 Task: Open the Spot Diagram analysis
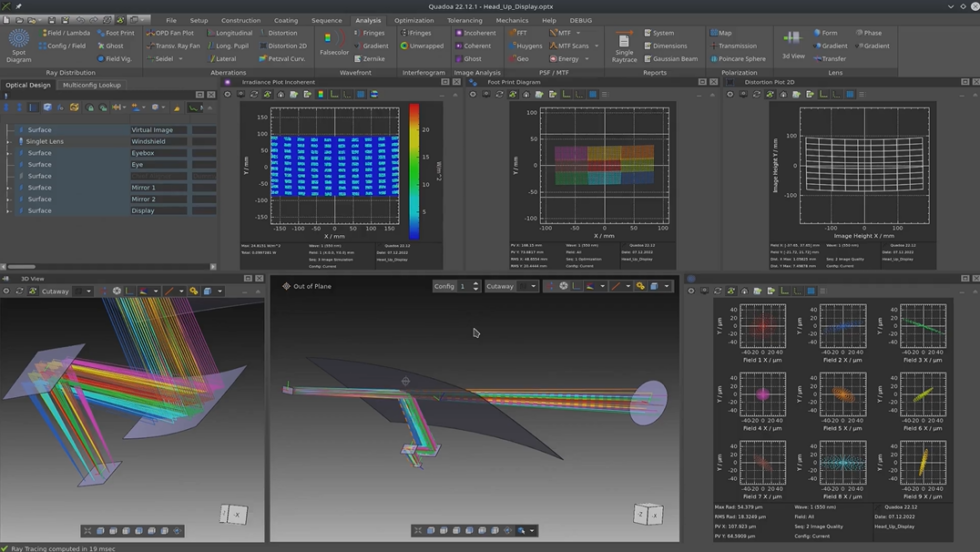[19, 46]
